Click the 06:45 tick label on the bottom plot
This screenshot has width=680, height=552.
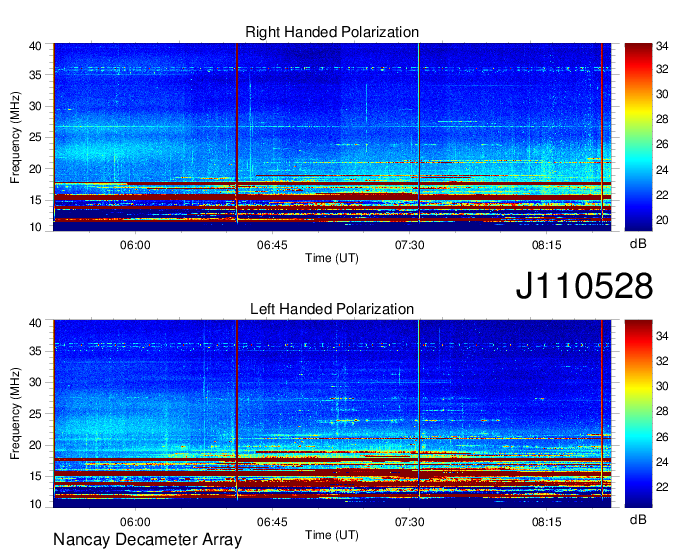click(272, 522)
